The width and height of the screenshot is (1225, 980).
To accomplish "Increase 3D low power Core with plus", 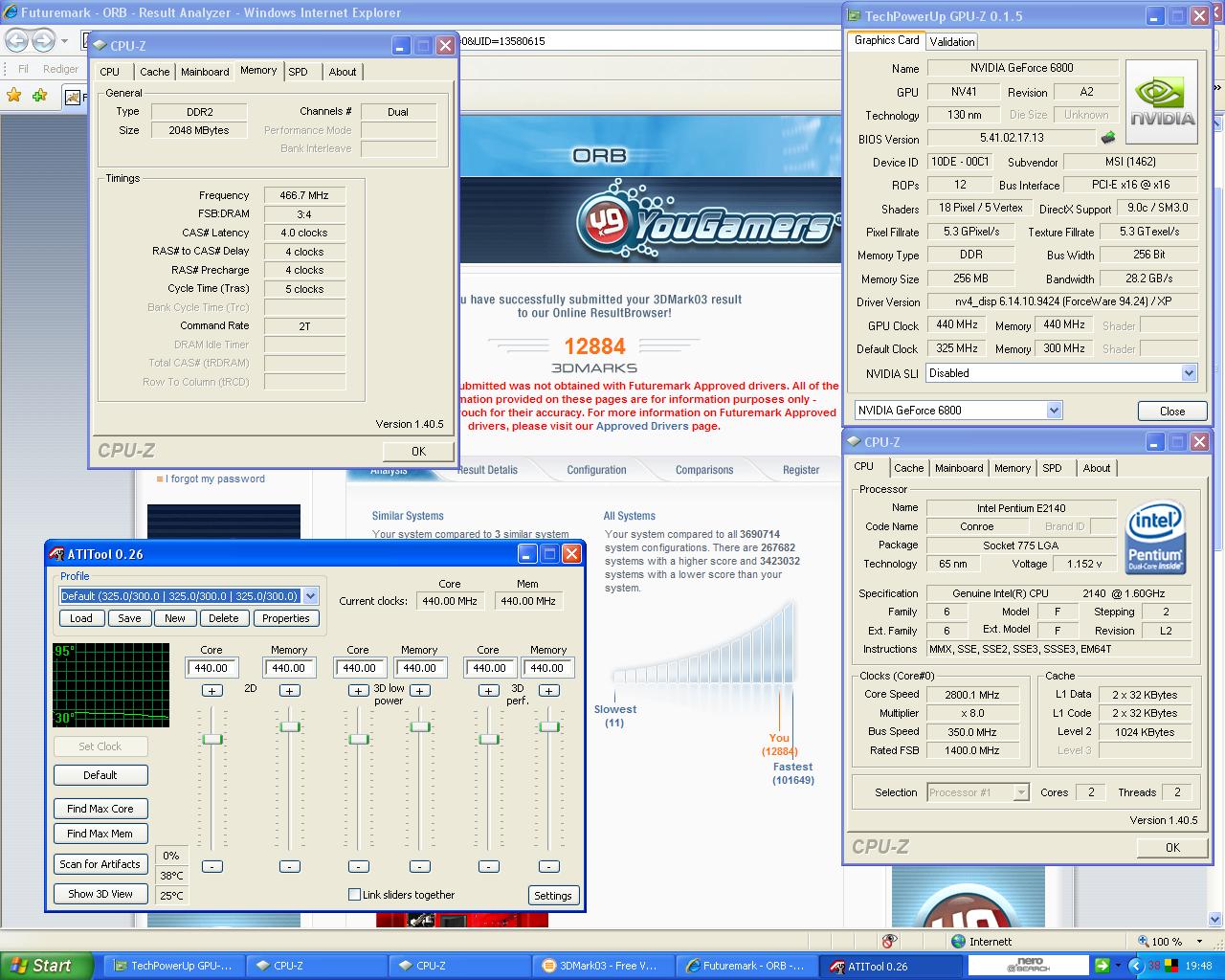I will 358,690.
